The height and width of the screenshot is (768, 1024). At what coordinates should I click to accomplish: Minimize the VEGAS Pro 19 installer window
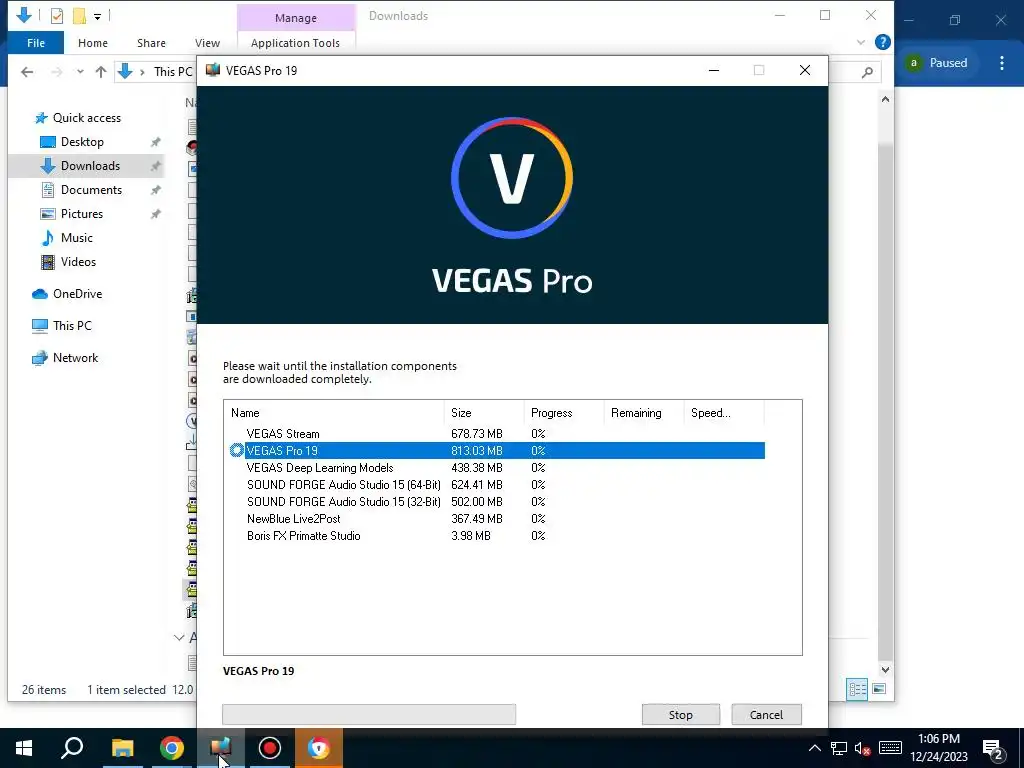pyautogui.click(x=714, y=70)
